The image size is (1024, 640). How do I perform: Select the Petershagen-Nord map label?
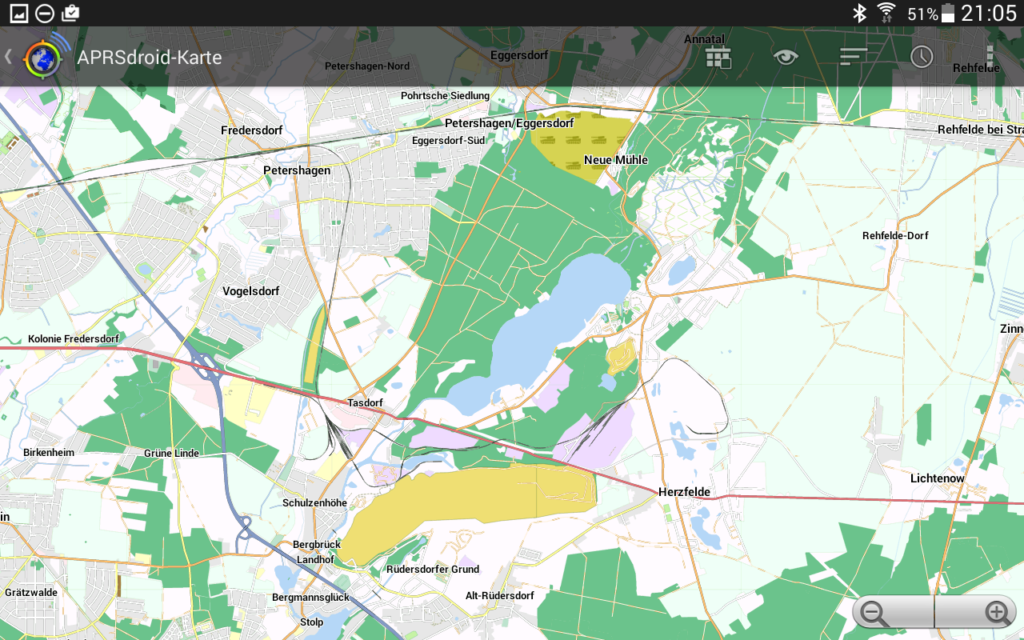tap(367, 66)
